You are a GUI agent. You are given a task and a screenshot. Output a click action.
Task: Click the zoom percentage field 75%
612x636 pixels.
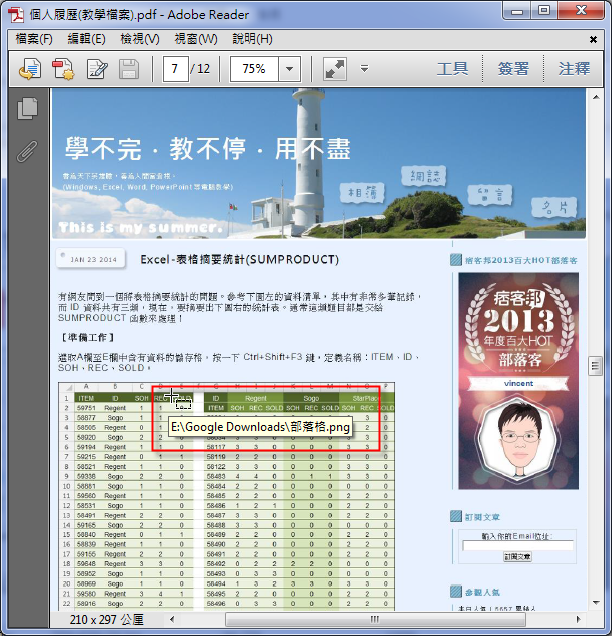(x=254, y=69)
